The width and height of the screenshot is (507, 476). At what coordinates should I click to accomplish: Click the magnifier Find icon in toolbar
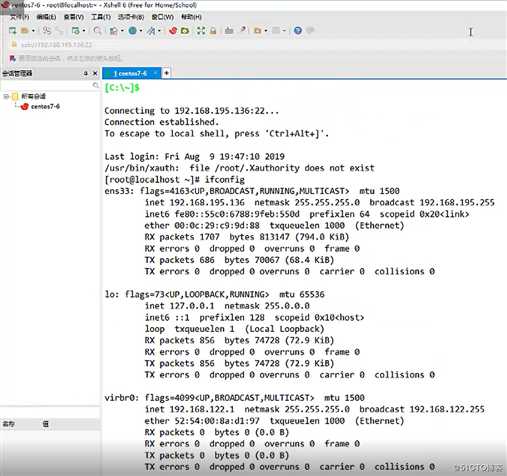97,31
